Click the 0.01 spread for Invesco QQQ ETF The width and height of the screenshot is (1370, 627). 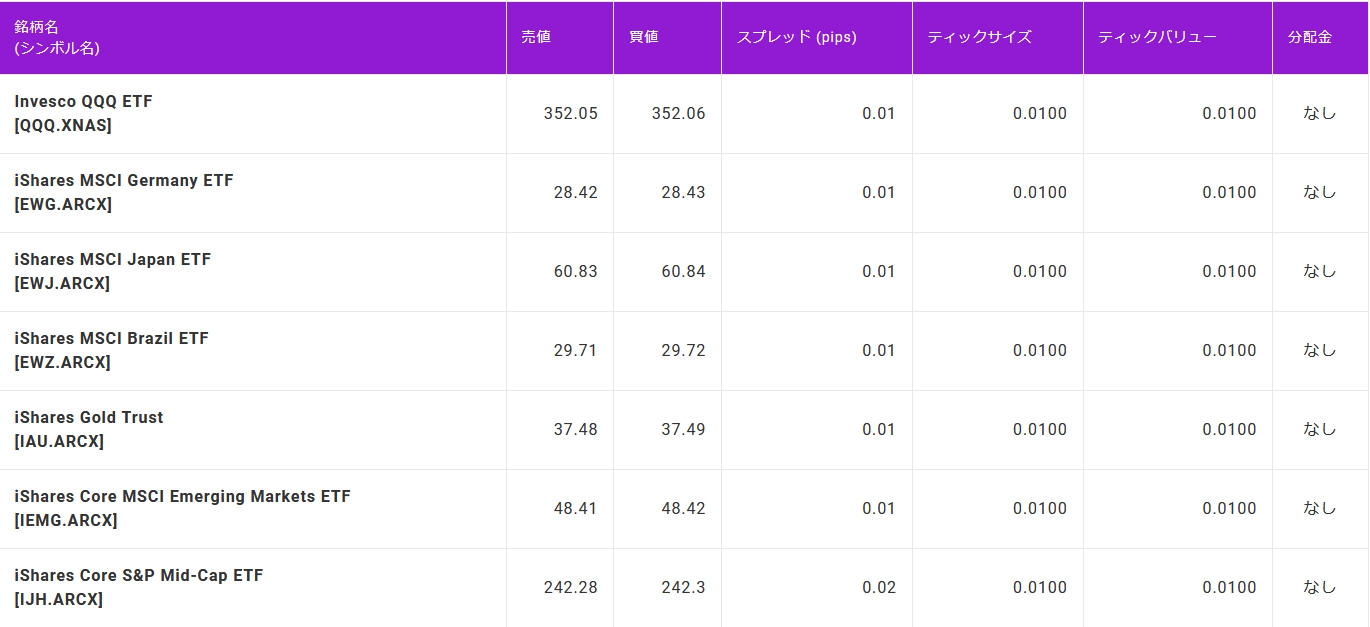[879, 113]
